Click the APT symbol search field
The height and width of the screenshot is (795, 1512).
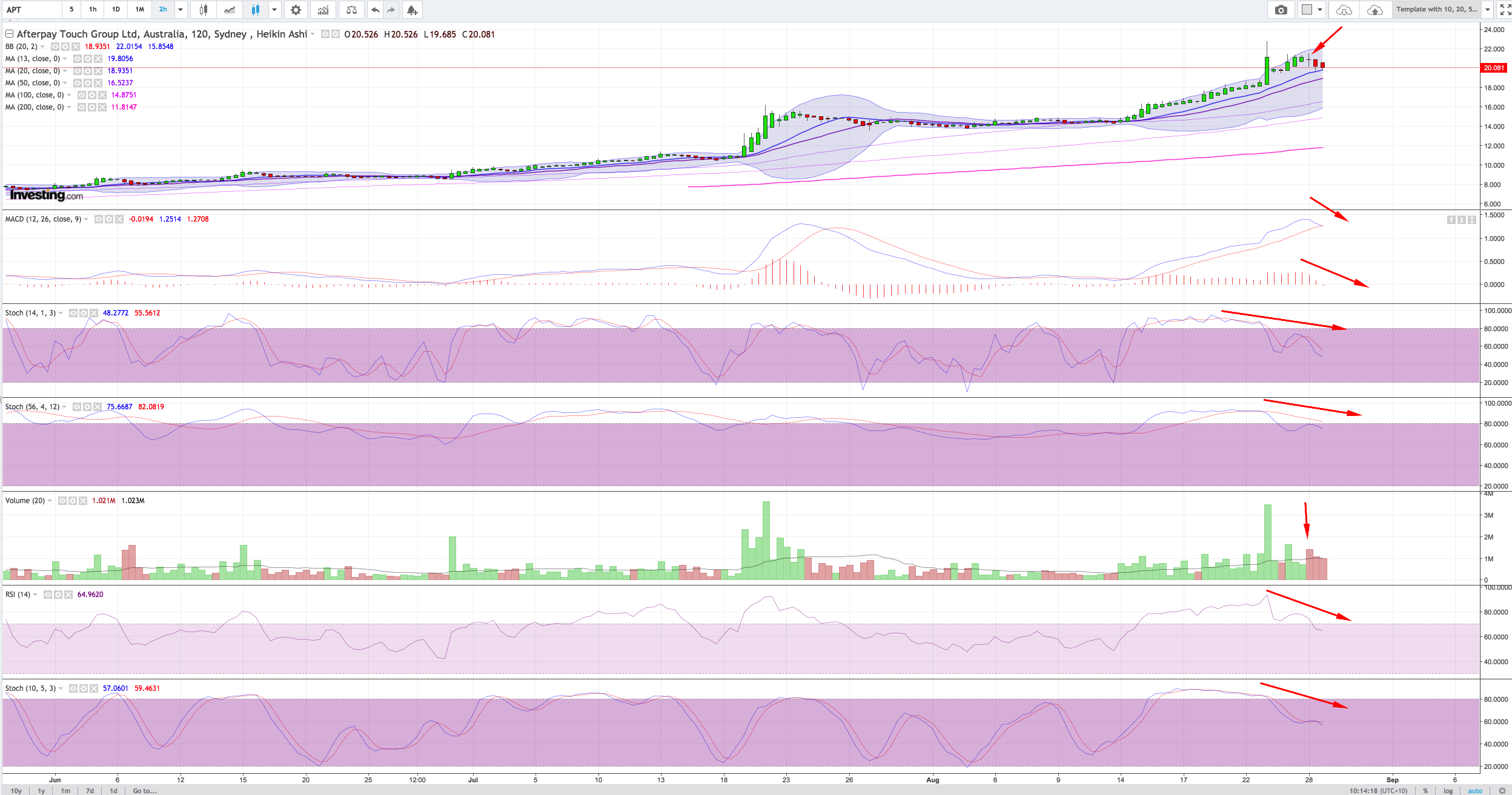point(31,10)
